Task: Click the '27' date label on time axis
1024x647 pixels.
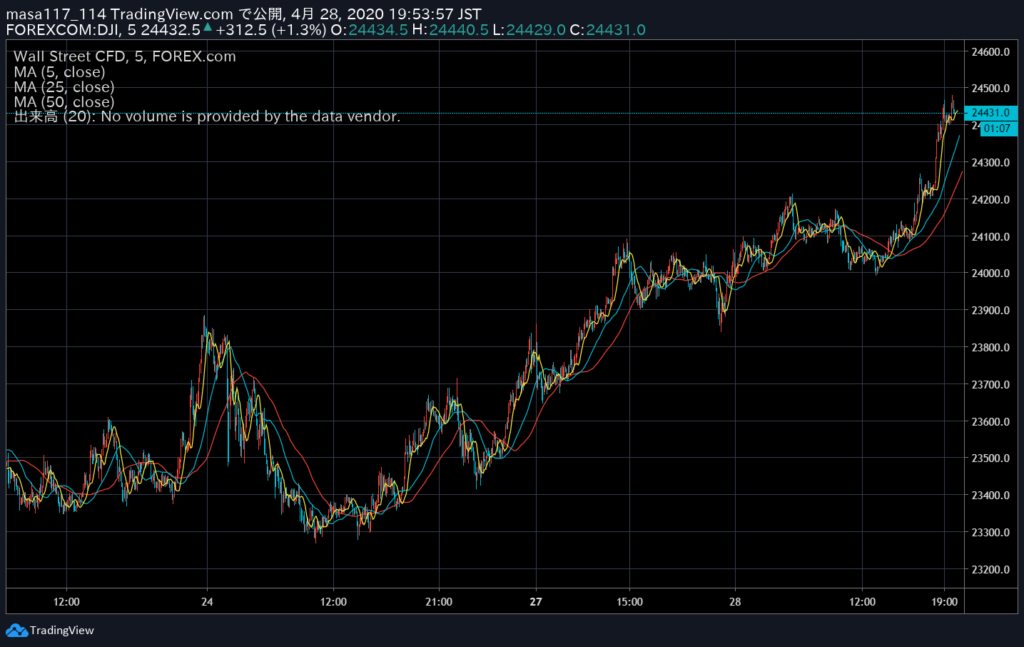Action: tap(536, 602)
